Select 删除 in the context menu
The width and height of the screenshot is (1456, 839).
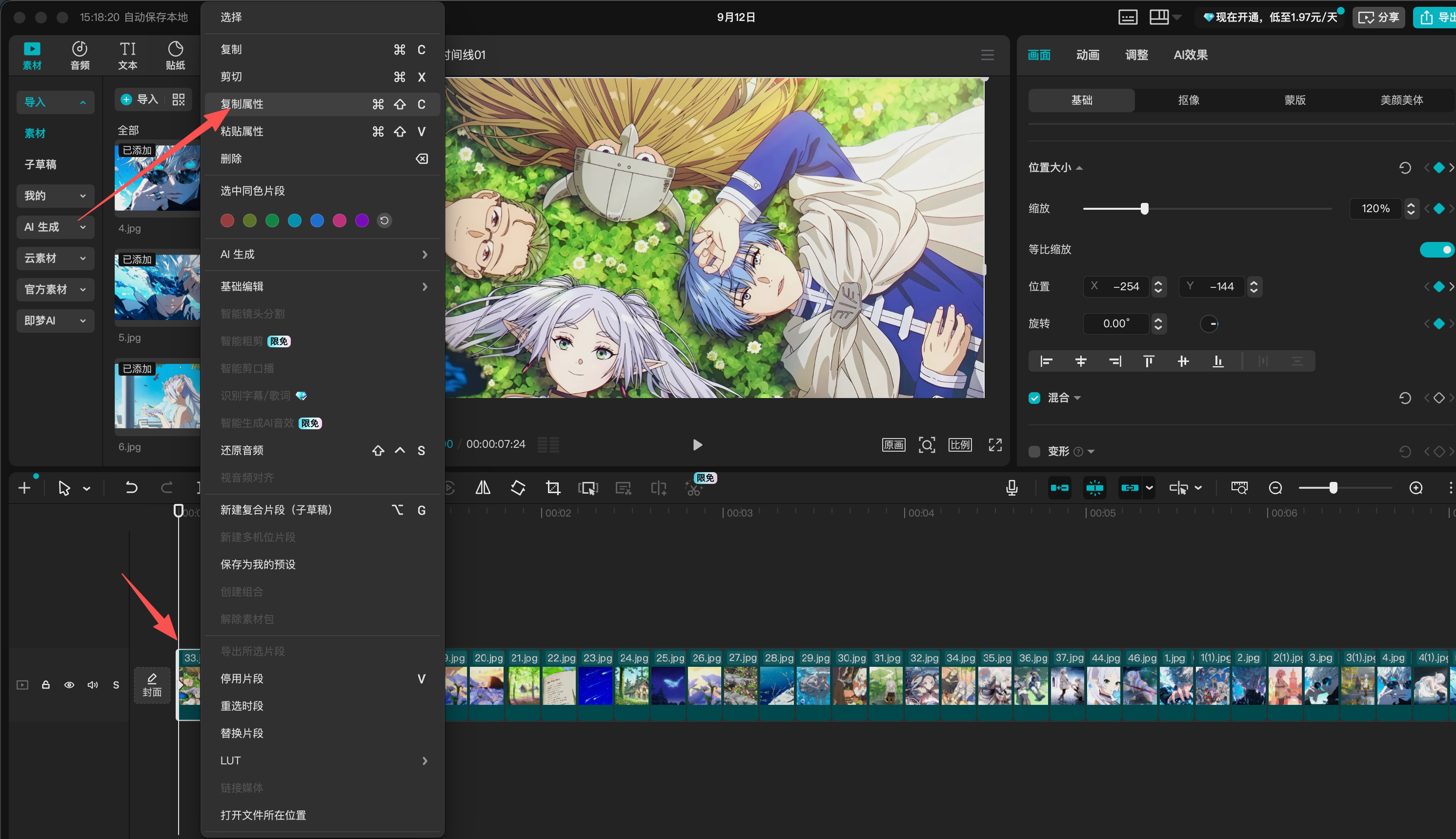coord(322,159)
